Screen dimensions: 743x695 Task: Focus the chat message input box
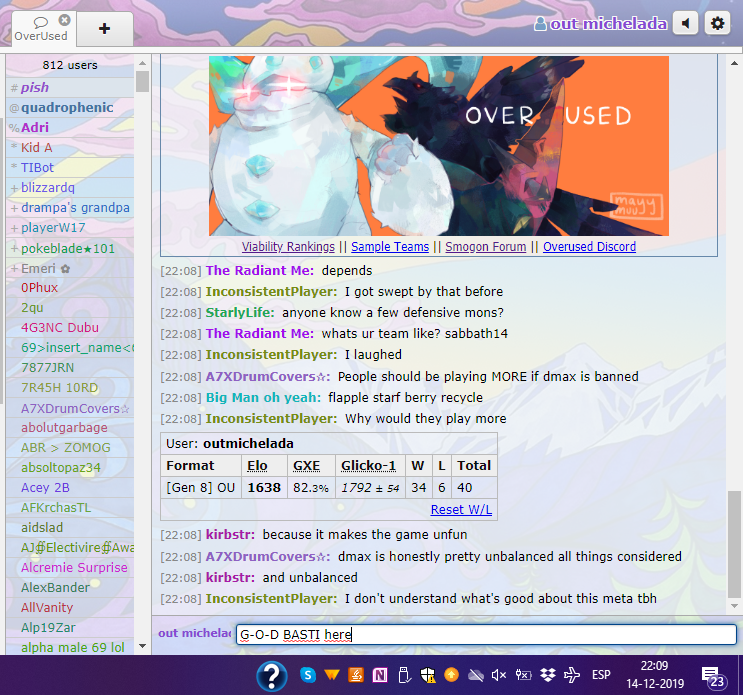[x=486, y=634]
